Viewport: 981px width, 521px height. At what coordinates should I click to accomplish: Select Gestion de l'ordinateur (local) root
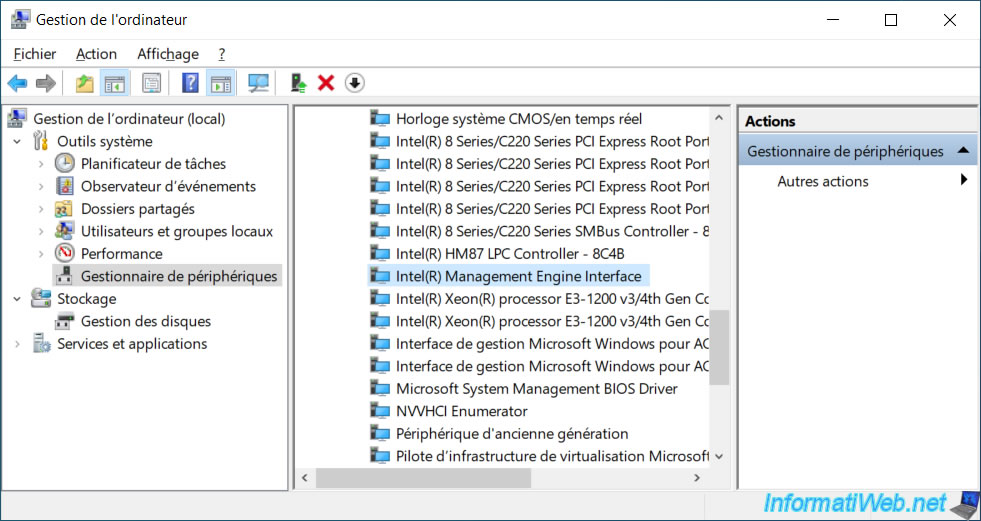(129, 119)
